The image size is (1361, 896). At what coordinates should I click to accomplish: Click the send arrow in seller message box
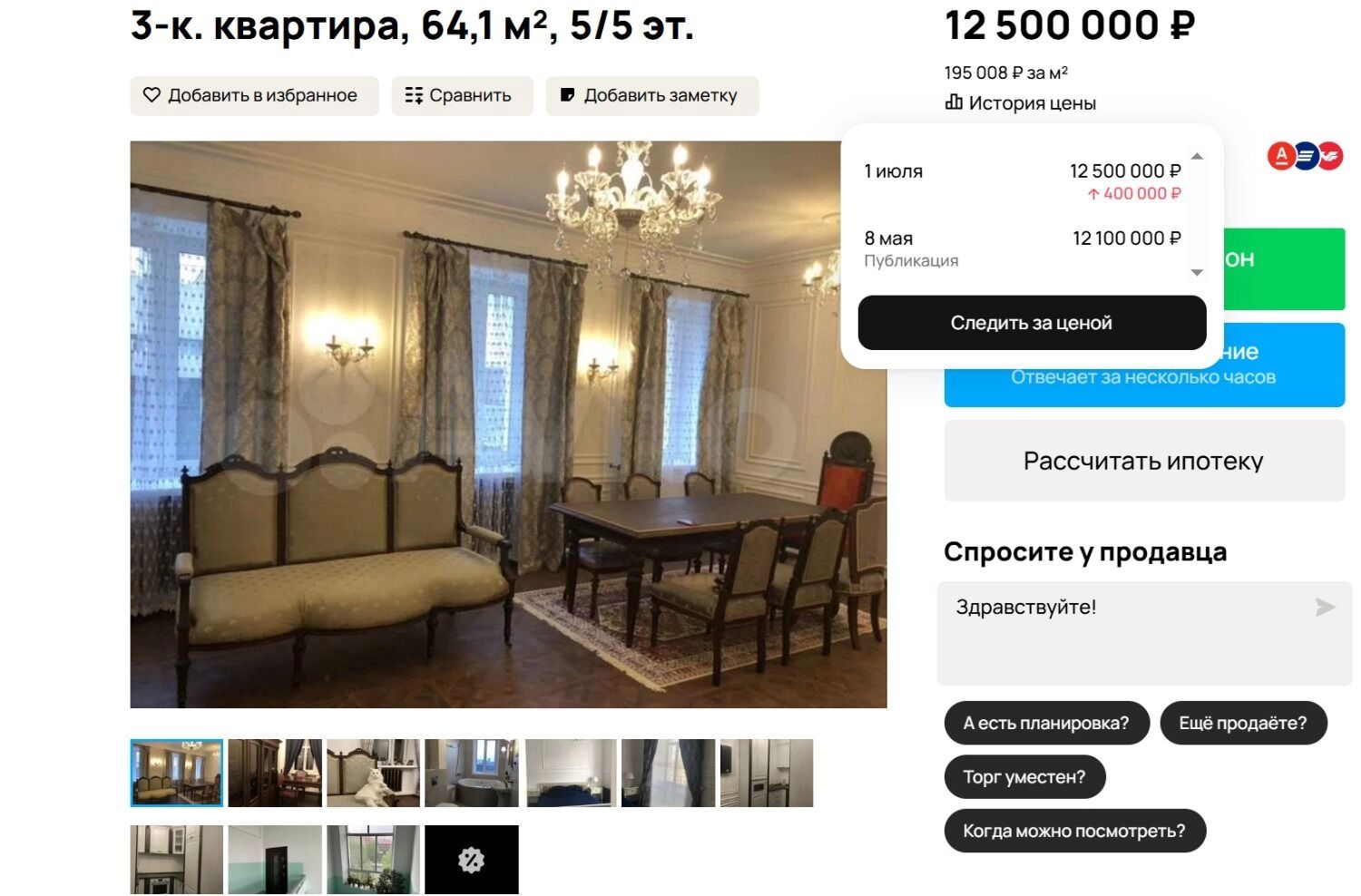click(1326, 607)
